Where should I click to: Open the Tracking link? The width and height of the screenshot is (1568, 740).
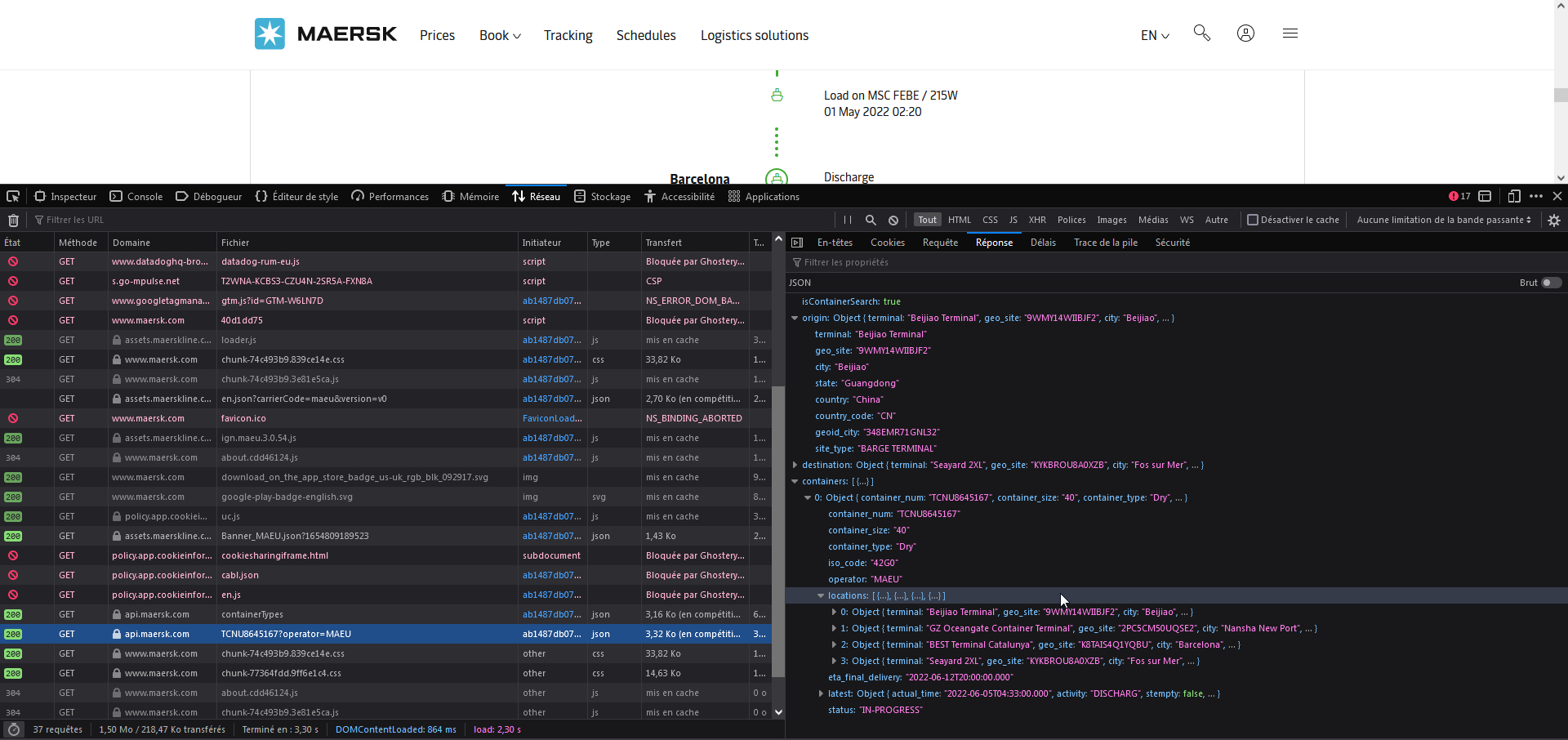coord(568,35)
